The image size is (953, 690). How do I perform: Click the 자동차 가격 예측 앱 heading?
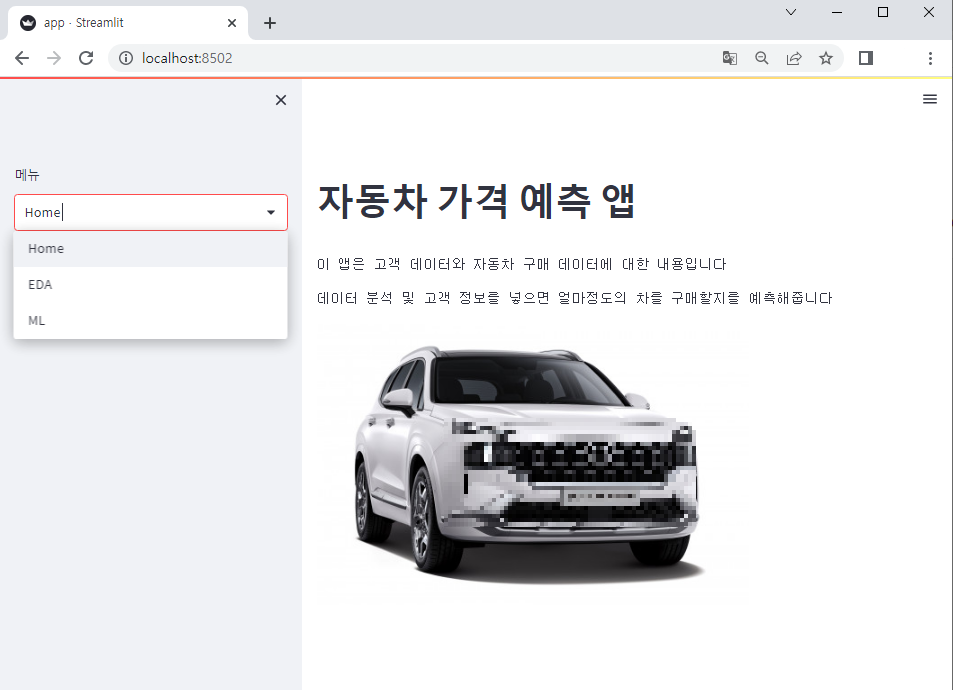click(476, 201)
